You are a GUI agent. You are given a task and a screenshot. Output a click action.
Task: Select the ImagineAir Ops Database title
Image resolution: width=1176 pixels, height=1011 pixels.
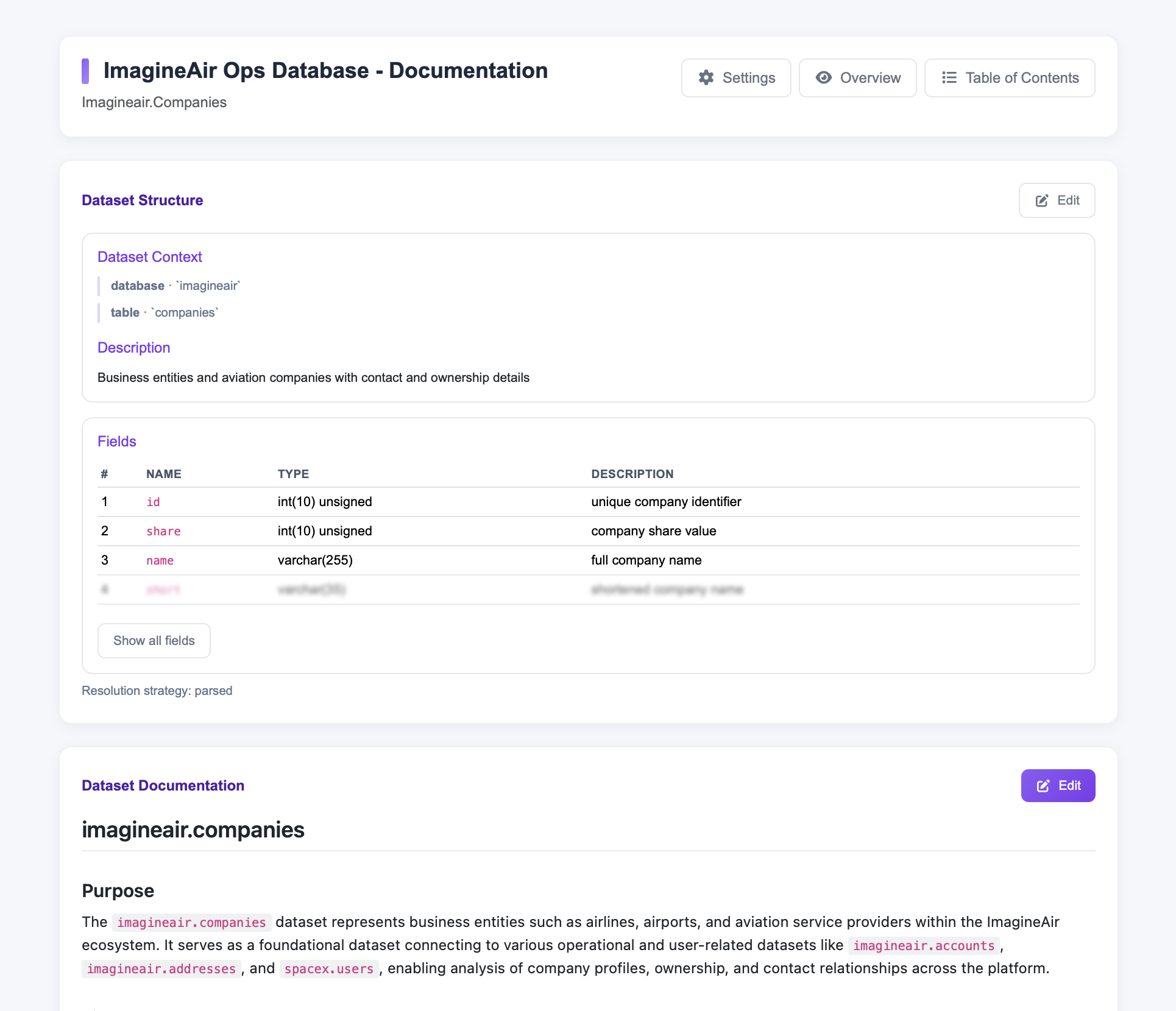(x=326, y=71)
